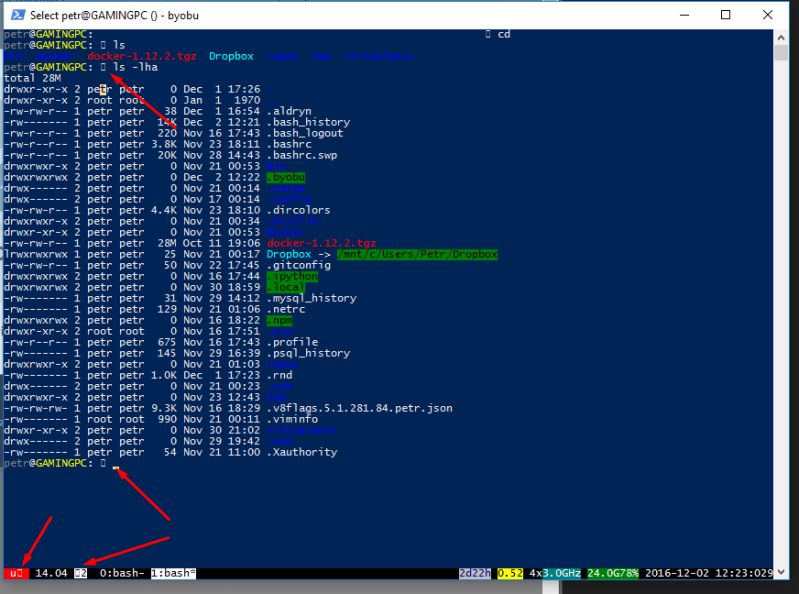Click the .local directory entry

coord(286,287)
